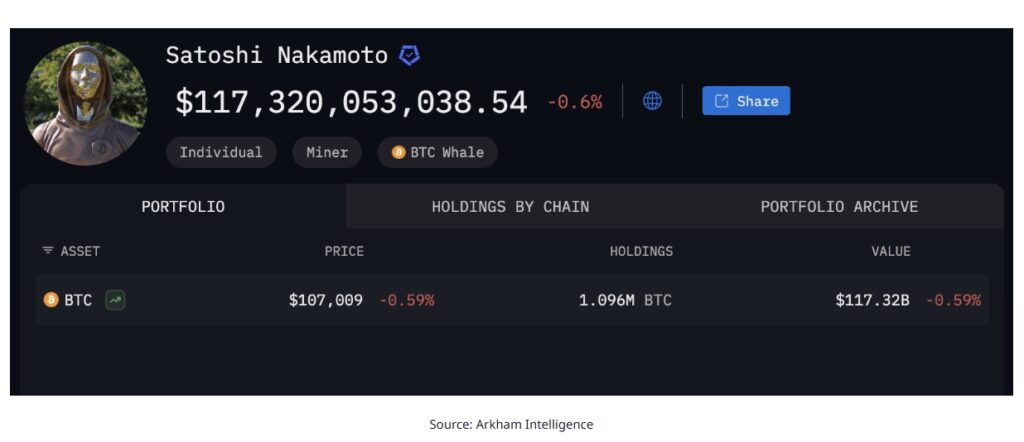The width and height of the screenshot is (1024, 442).
Task: Sort by the VALUE column header
Action: tap(890, 251)
